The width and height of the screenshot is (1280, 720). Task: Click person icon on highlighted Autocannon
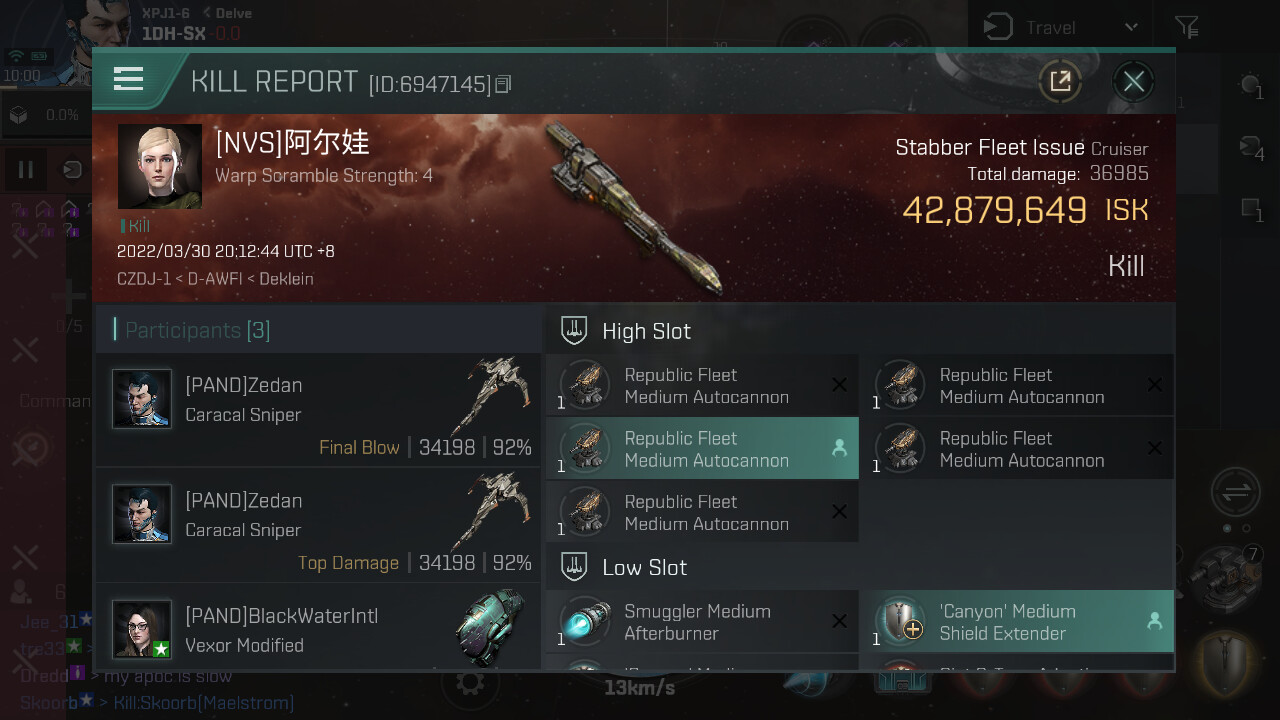839,449
